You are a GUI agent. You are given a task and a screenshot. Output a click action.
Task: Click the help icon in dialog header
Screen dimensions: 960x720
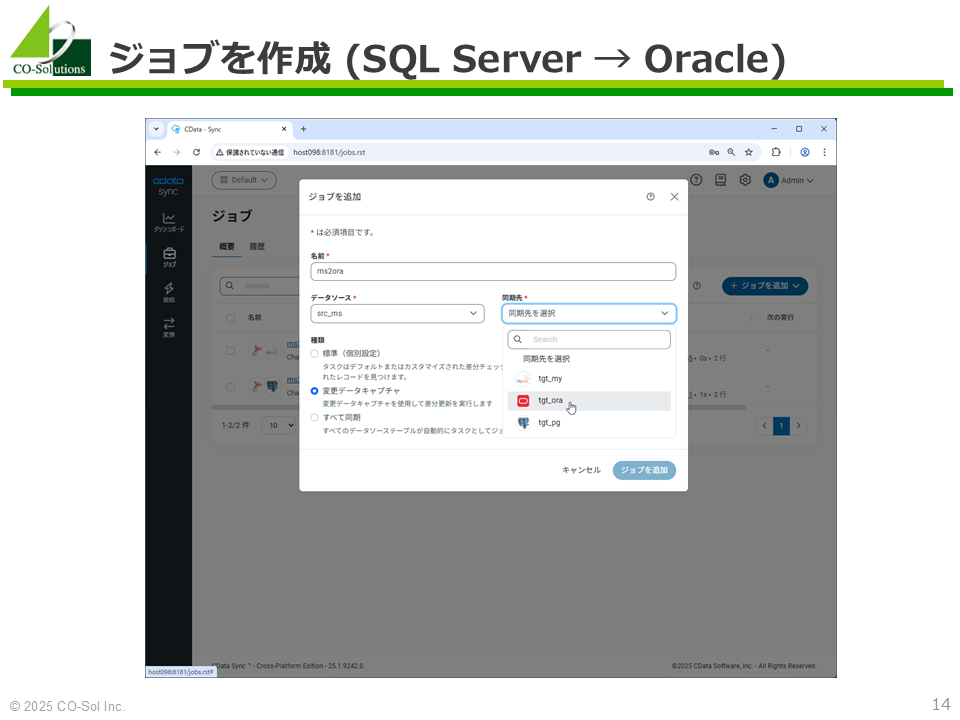650,197
